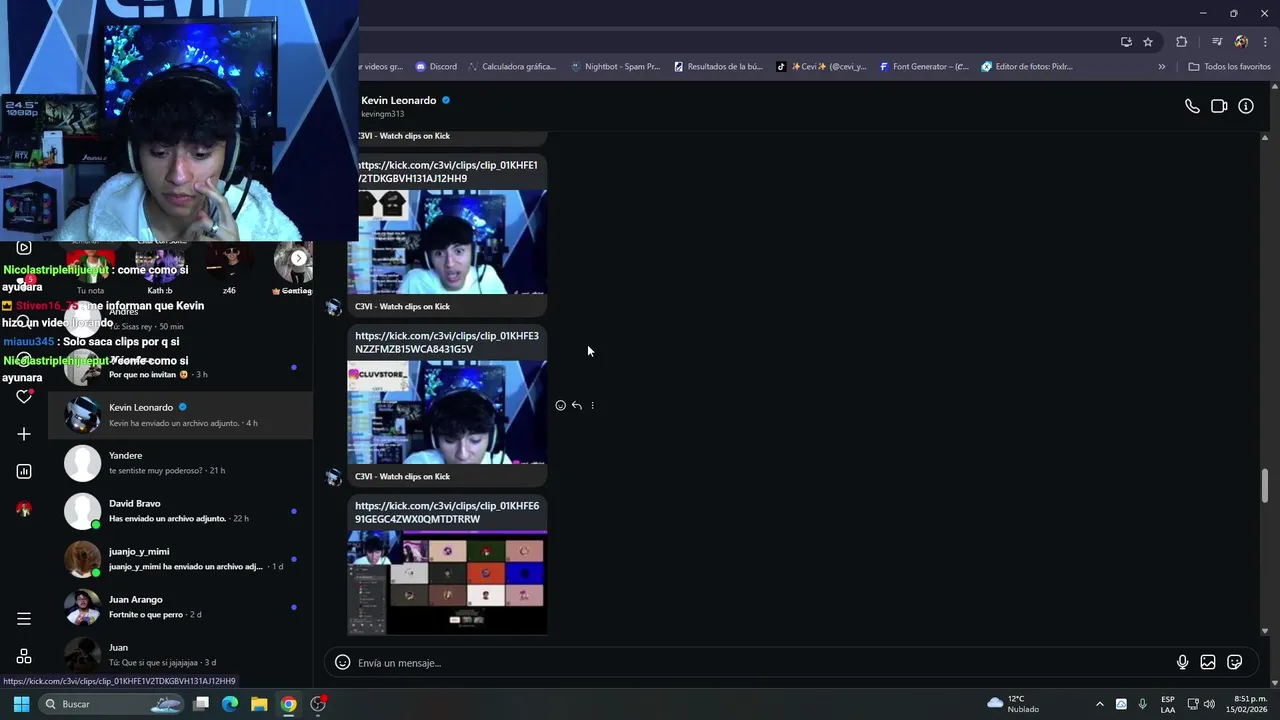Open clip link ending 91GEGC4ZWX0QMTDTRRW

coord(446,512)
